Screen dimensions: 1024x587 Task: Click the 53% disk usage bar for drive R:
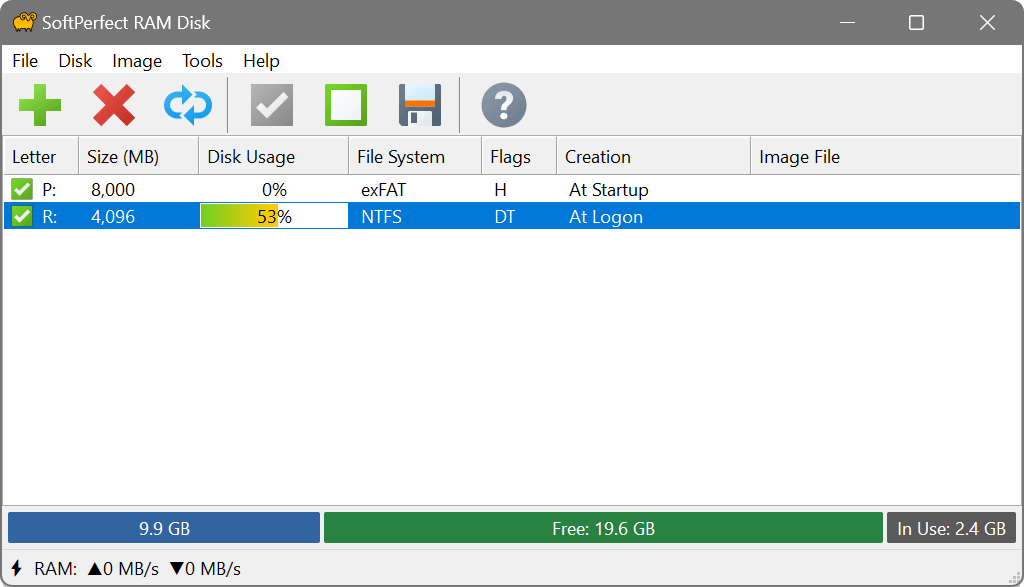coord(272,215)
